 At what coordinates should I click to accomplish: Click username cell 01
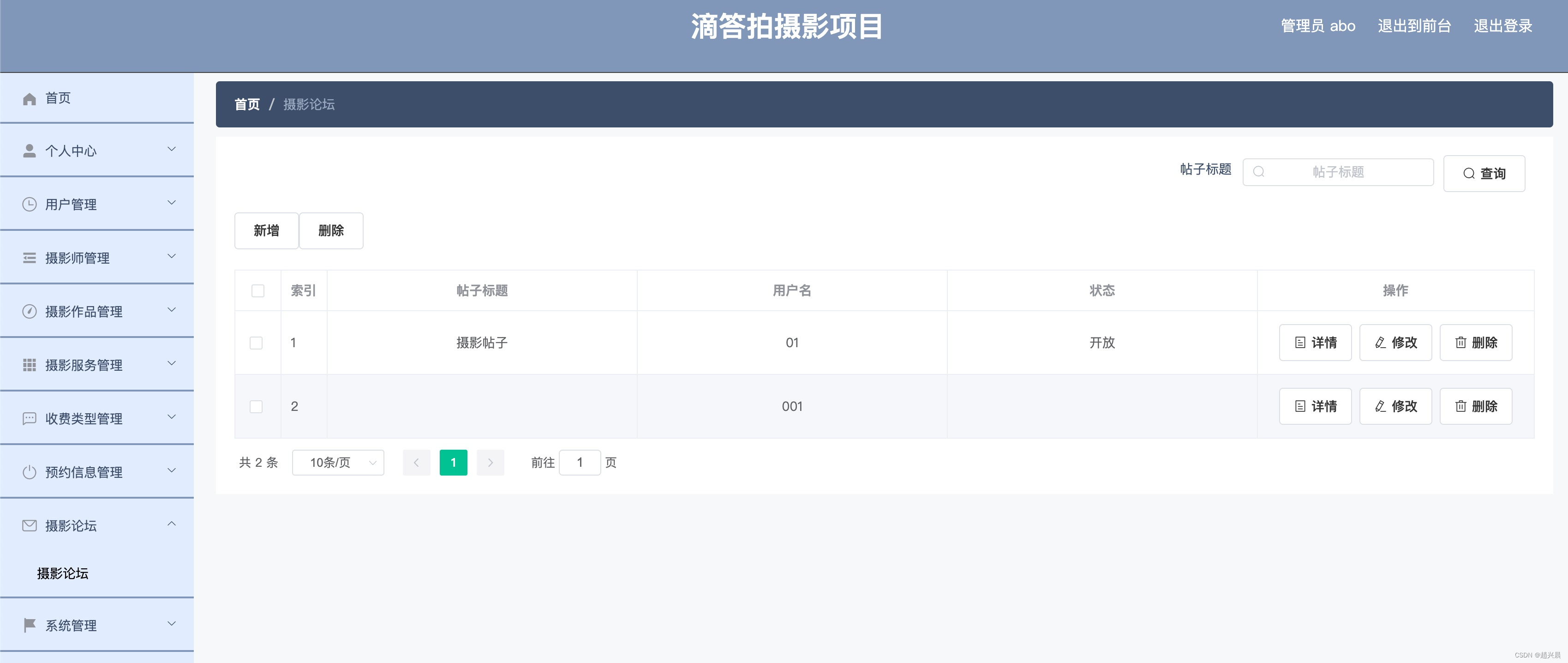[x=792, y=343]
